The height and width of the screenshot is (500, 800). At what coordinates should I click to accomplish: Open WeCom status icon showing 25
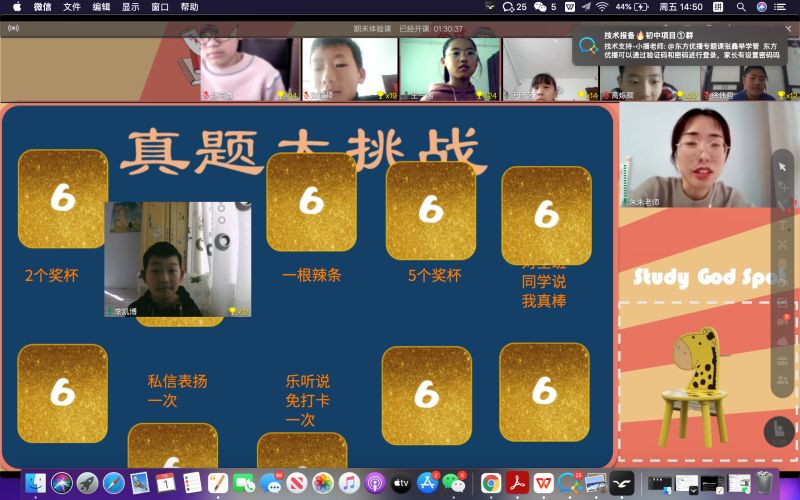(x=514, y=7)
